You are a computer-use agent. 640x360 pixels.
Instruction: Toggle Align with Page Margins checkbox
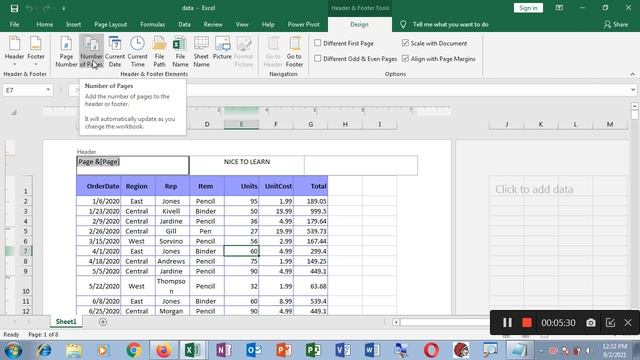pyautogui.click(x=405, y=58)
